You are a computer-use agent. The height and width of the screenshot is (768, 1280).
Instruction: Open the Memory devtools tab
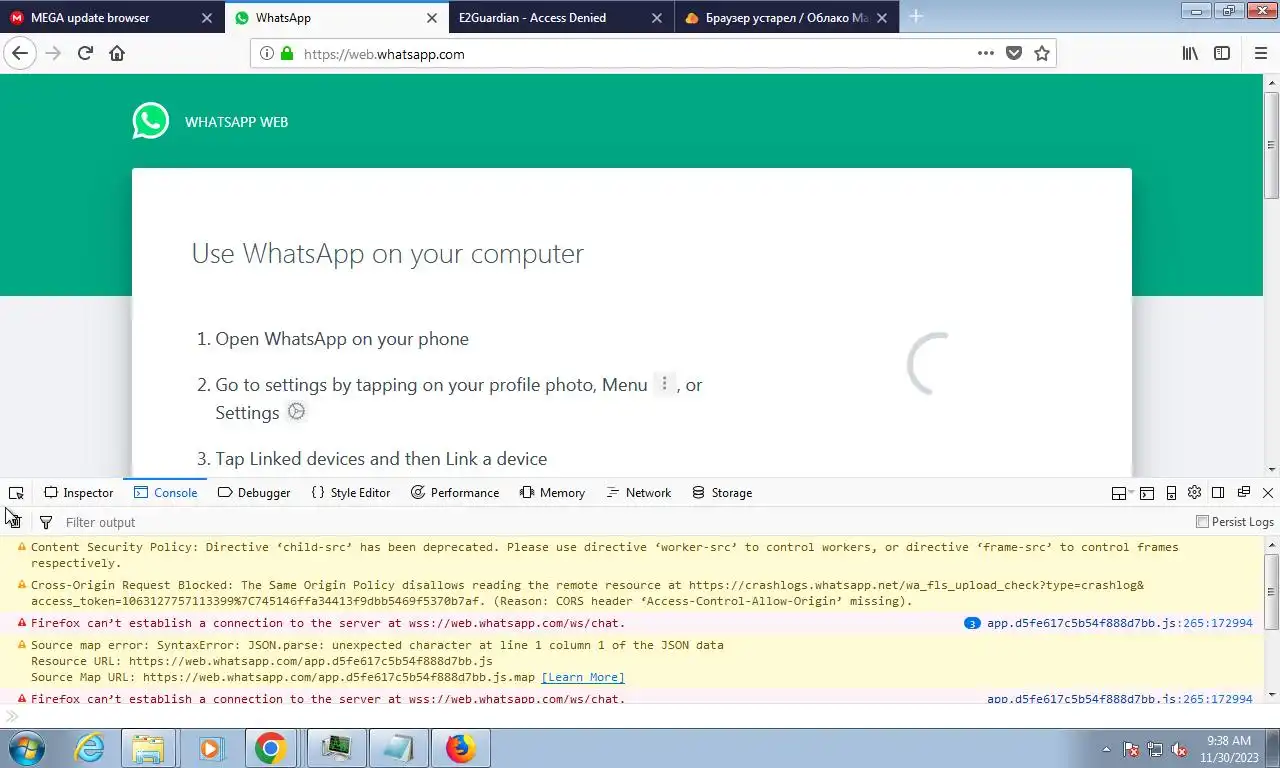[x=553, y=493]
